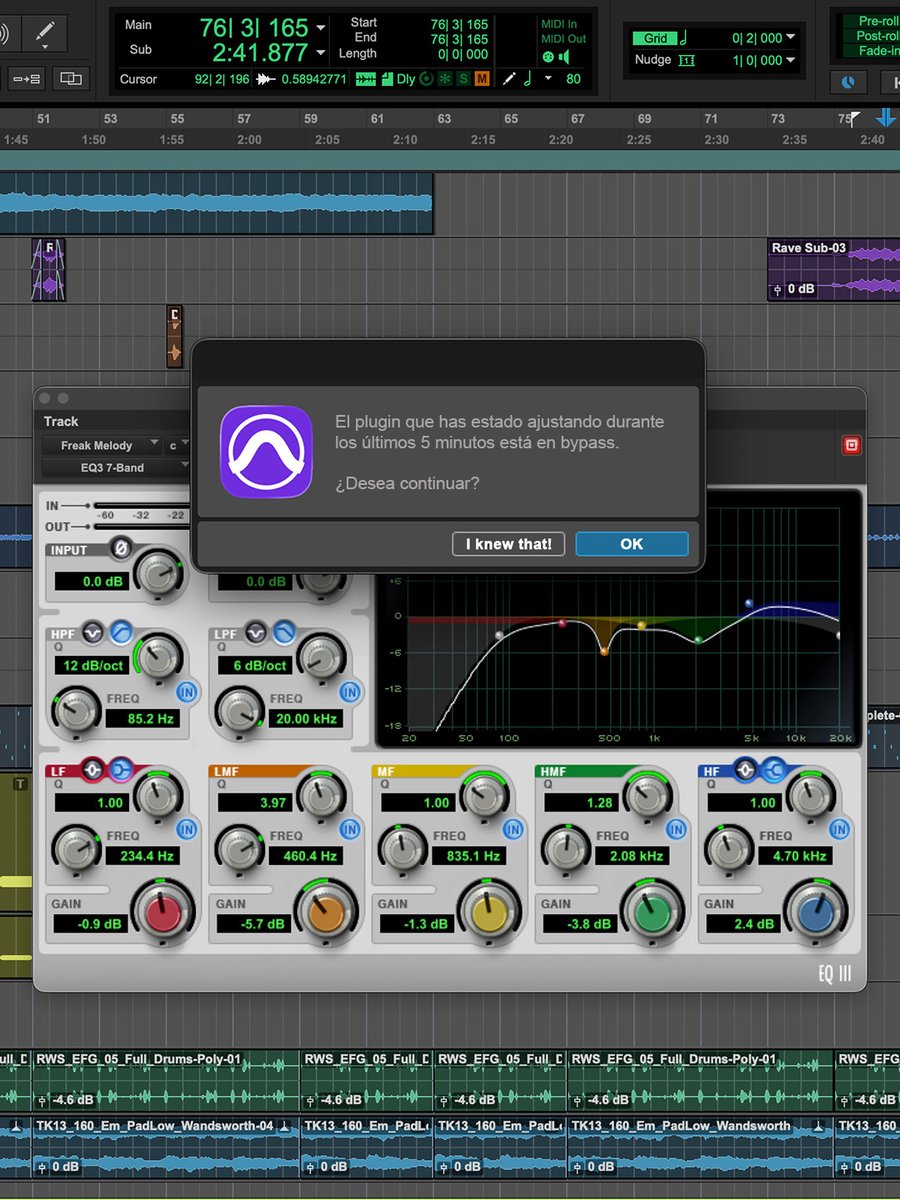
Task: Toggle the LPF band IN button
Action: point(349,691)
